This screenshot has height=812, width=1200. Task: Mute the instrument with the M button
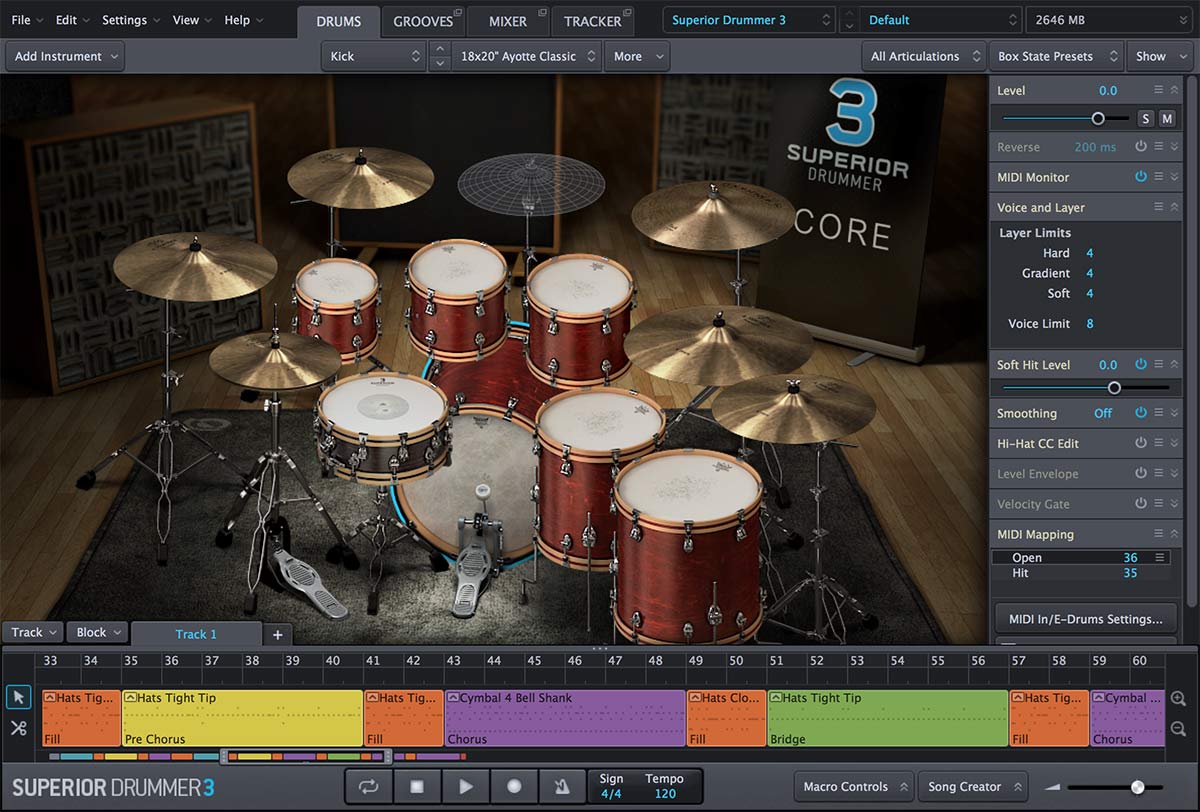(1167, 118)
